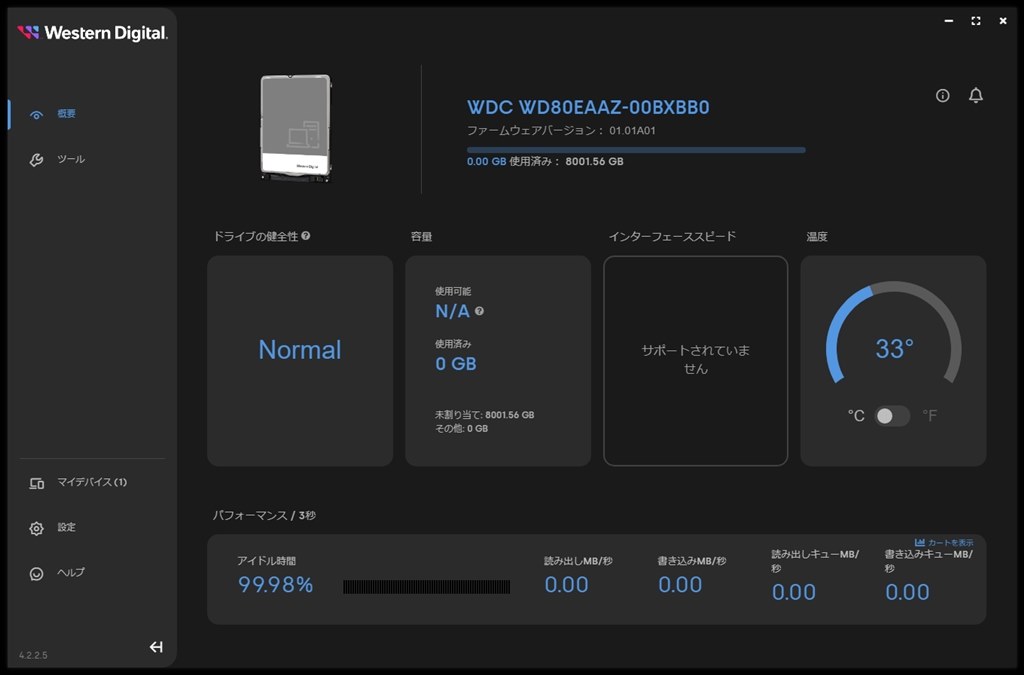Collapse the sidebar with the arrow button
The height and width of the screenshot is (675, 1024).
(x=156, y=646)
